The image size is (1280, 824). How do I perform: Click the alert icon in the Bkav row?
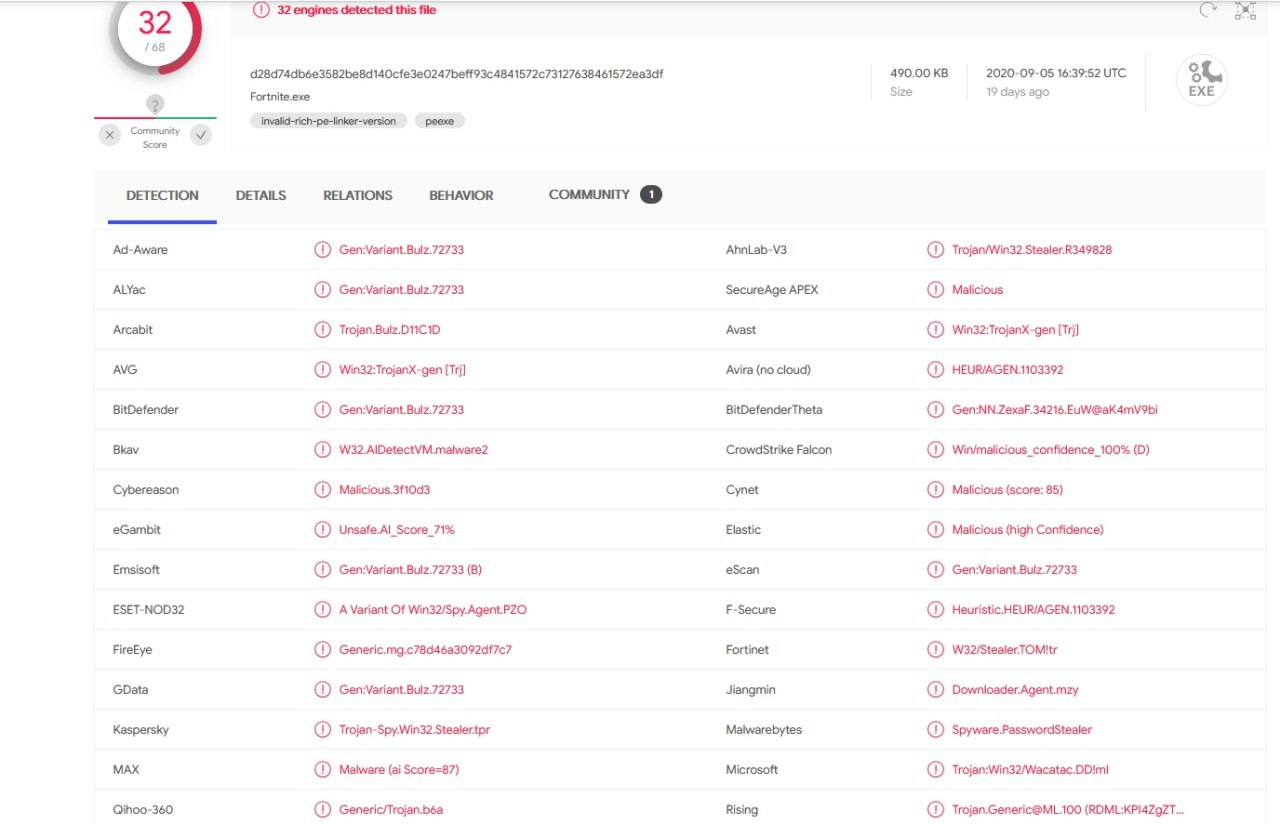(x=322, y=450)
